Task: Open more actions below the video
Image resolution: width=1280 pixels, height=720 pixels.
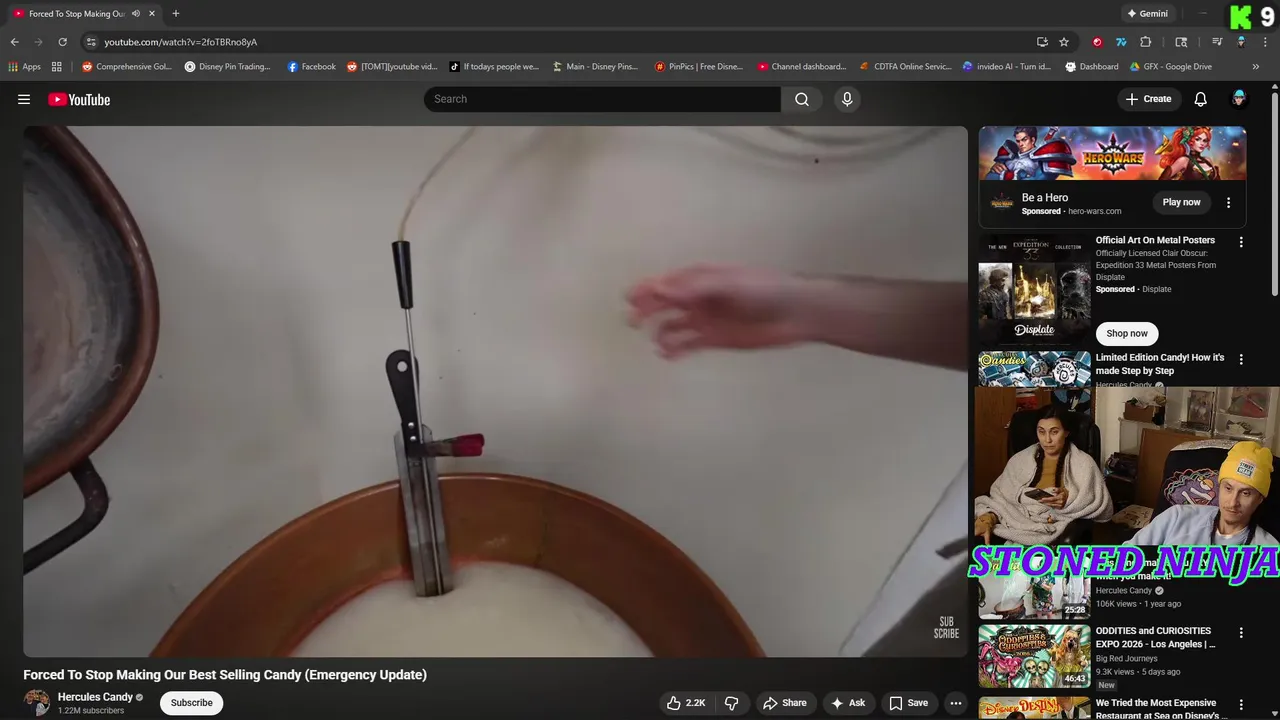Action: click(956, 703)
